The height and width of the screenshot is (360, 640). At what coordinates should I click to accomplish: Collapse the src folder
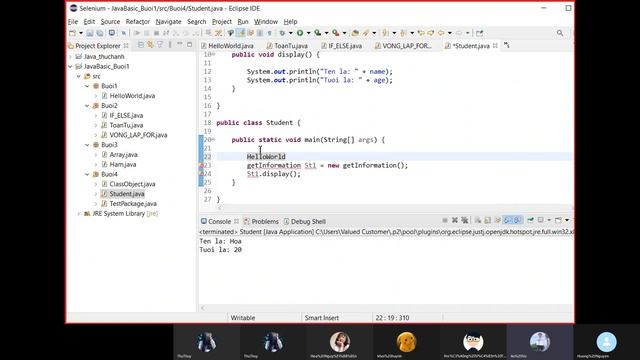79,76
